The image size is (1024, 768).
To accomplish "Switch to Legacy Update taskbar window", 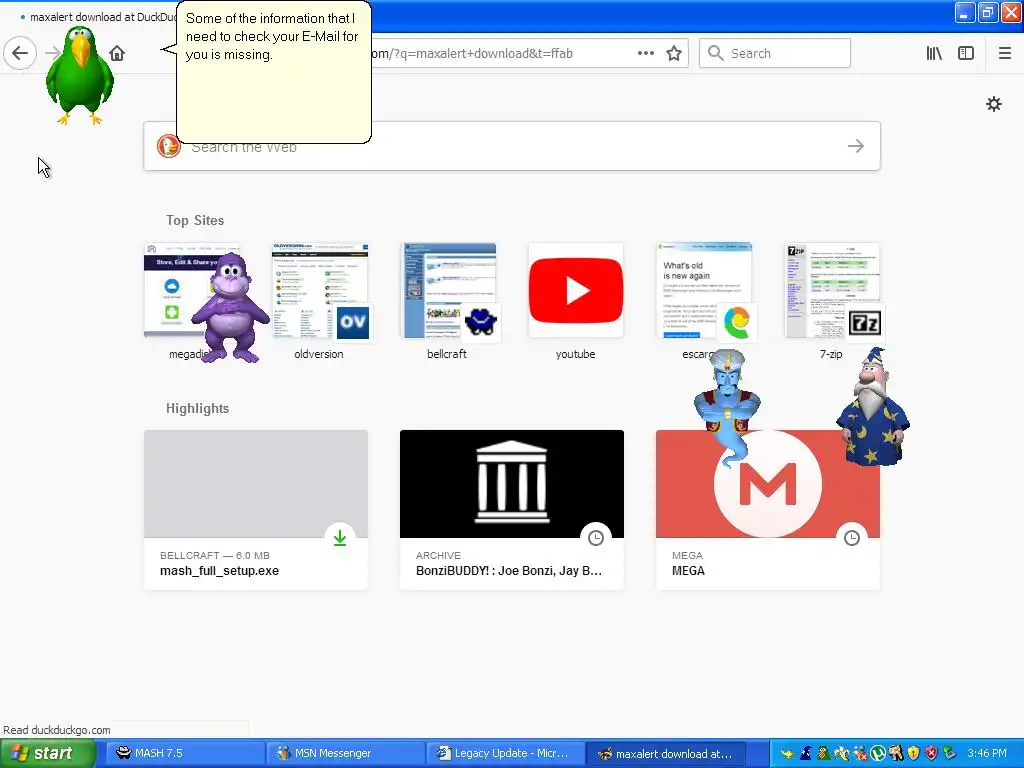I will 504,753.
